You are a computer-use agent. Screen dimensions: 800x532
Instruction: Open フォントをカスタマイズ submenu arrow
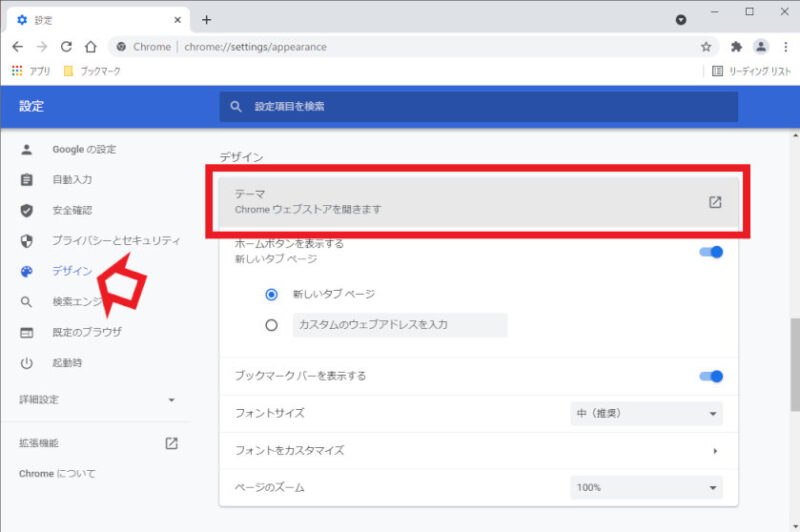point(715,451)
